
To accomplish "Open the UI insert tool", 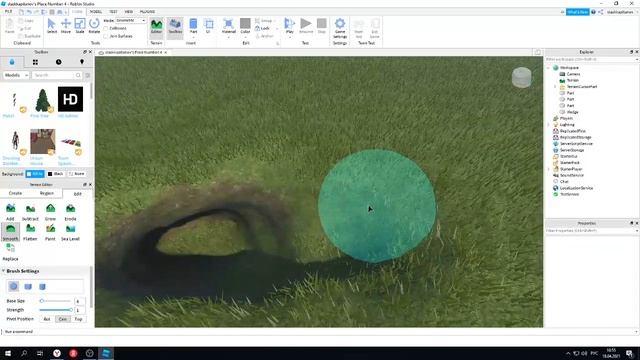I will point(208,27).
